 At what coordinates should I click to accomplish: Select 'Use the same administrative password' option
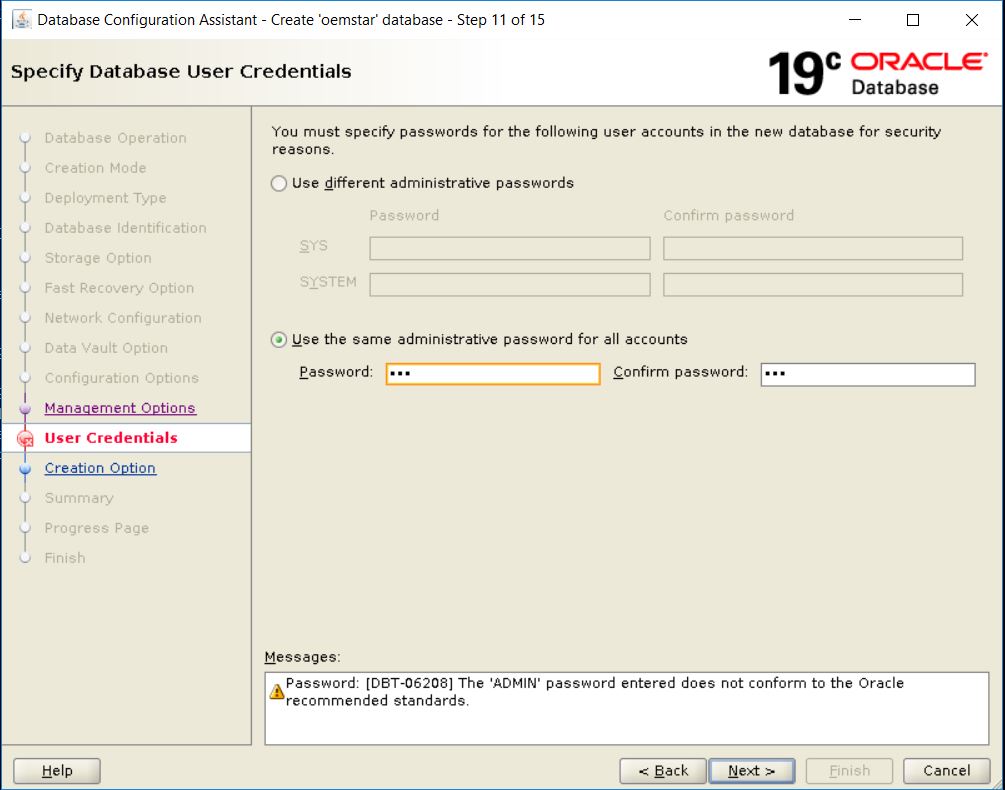click(x=279, y=340)
